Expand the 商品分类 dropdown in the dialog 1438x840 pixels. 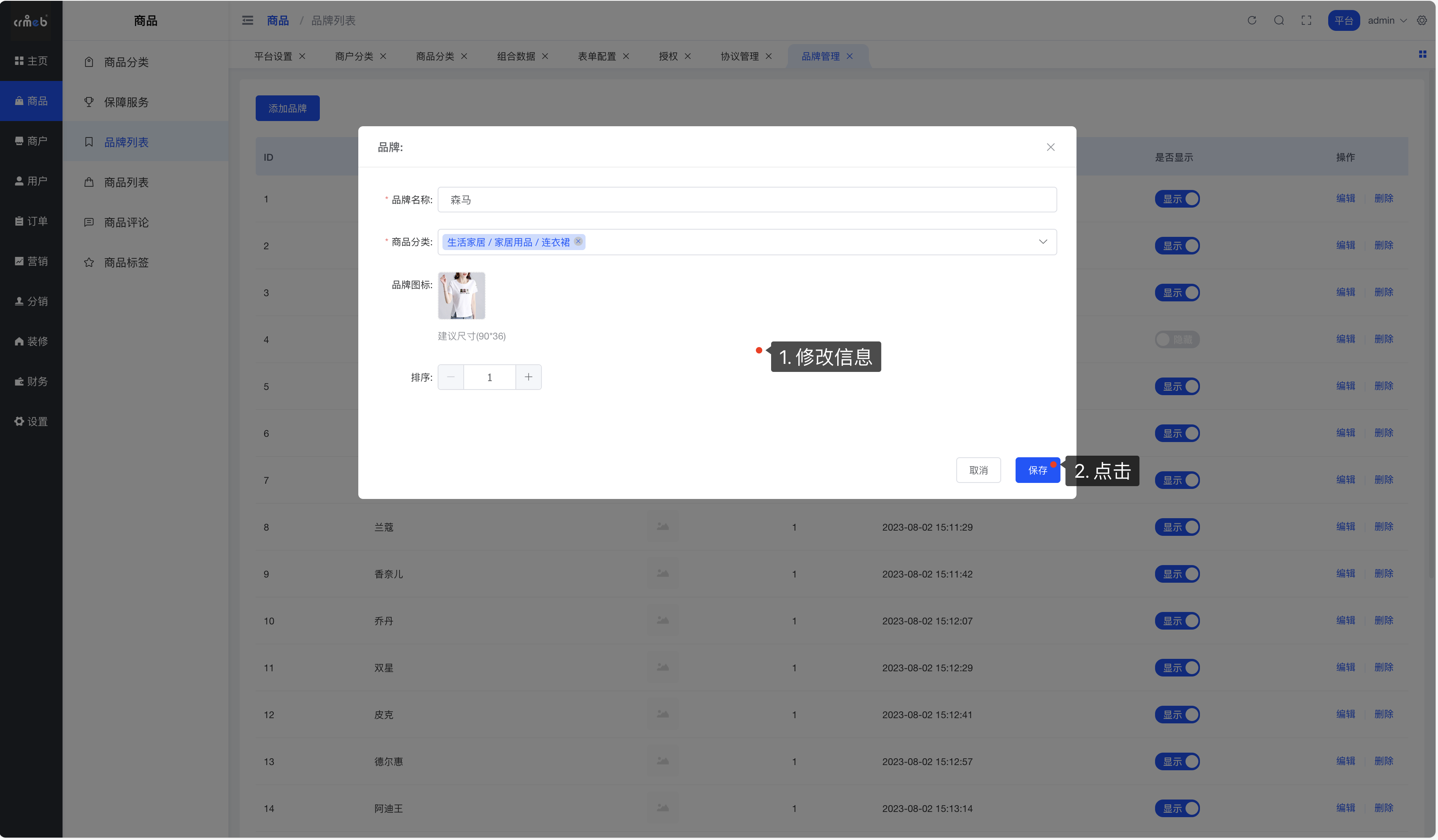(1044, 241)
